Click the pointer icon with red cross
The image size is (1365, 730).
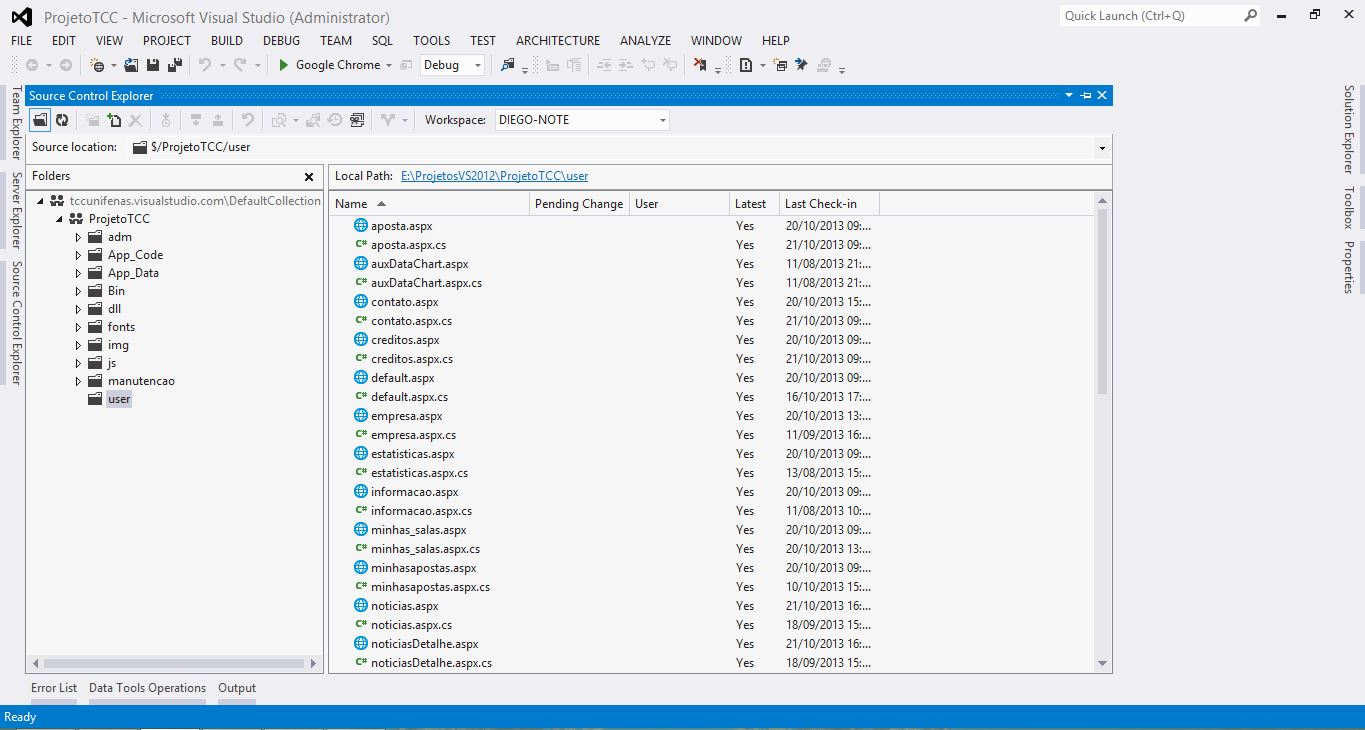click(699, 65)
